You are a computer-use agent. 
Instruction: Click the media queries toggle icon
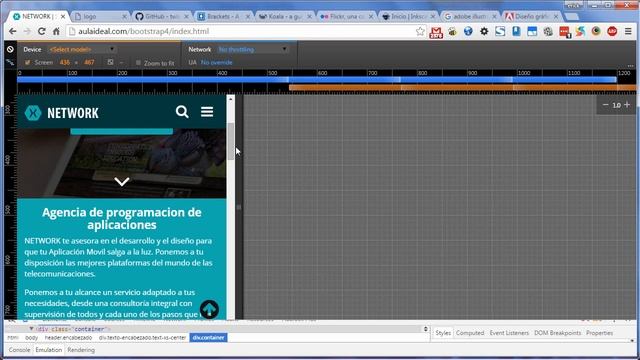(x=10, y=62)
